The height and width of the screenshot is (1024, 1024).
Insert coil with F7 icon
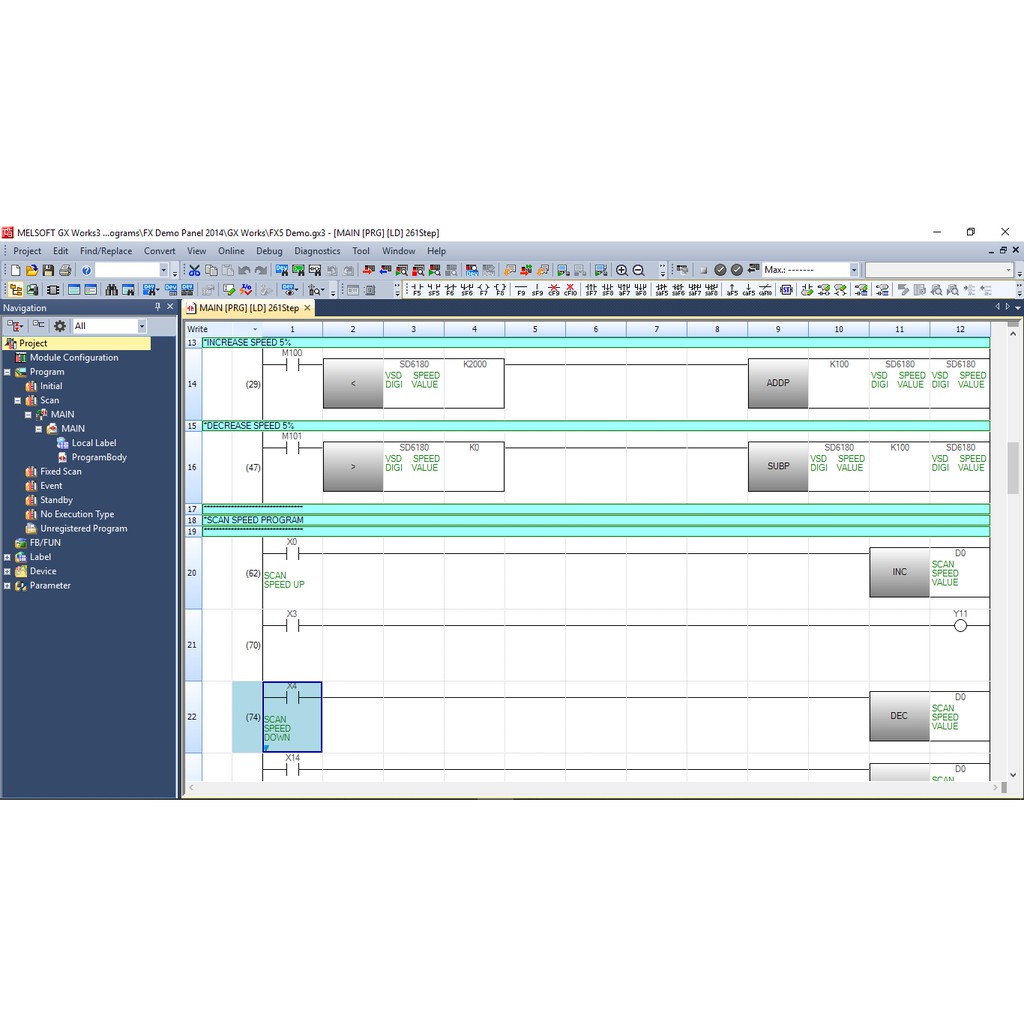(483, 289)
